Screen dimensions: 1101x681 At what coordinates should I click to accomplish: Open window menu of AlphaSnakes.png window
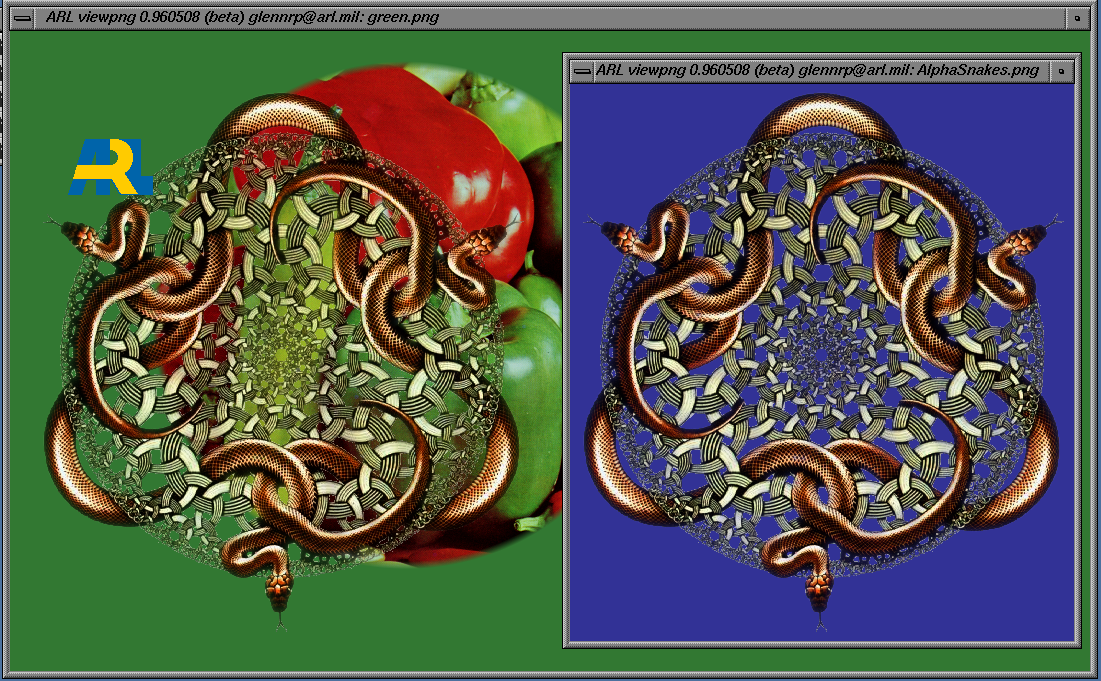[581, 71]
